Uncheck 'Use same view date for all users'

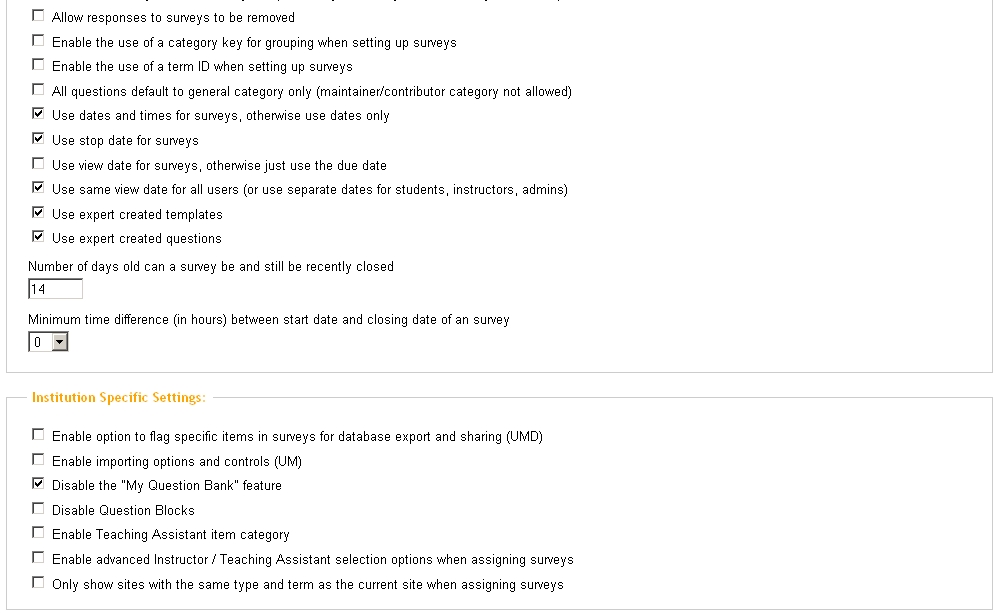(x=38, y=188)
